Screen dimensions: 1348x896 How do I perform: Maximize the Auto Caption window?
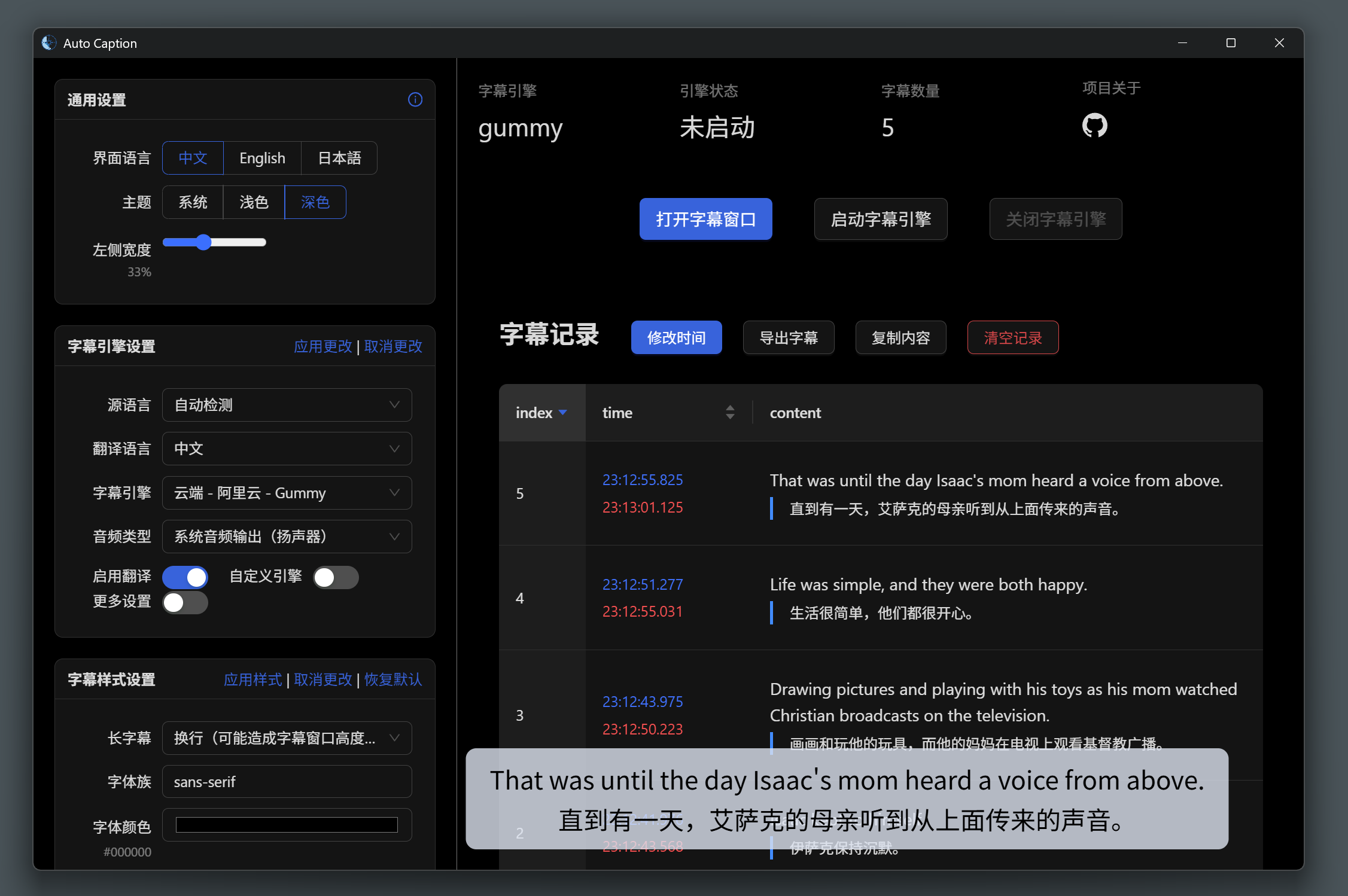(1231, 43)
